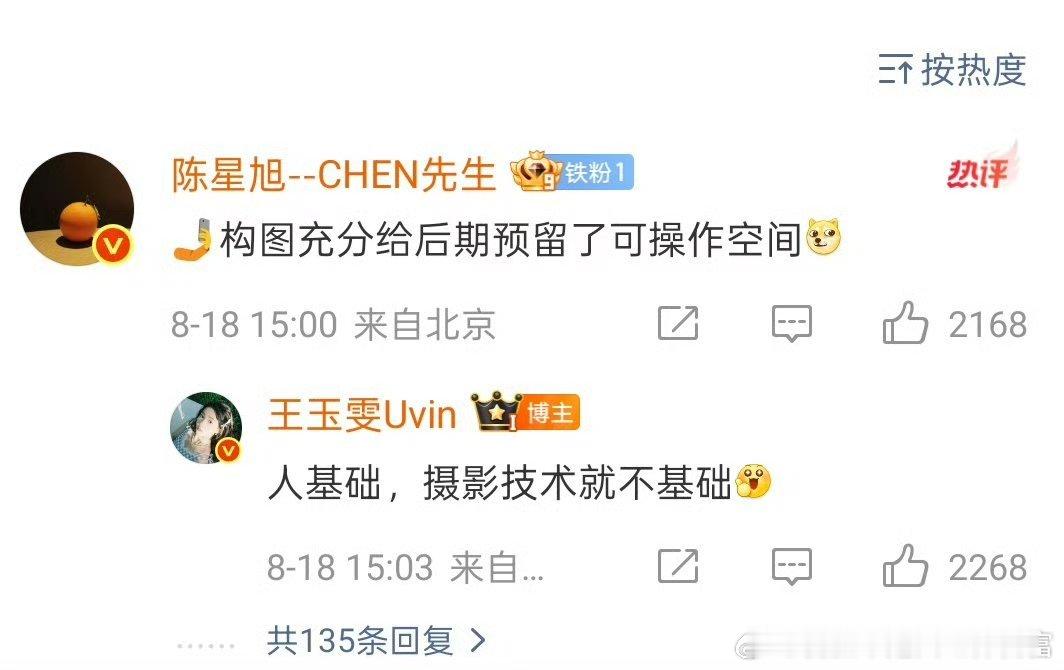The width and height of the screenshot is (1064, 670).
Task: Open 陈星旭--CHEN先生 username link
Action: tap(333, 174)
